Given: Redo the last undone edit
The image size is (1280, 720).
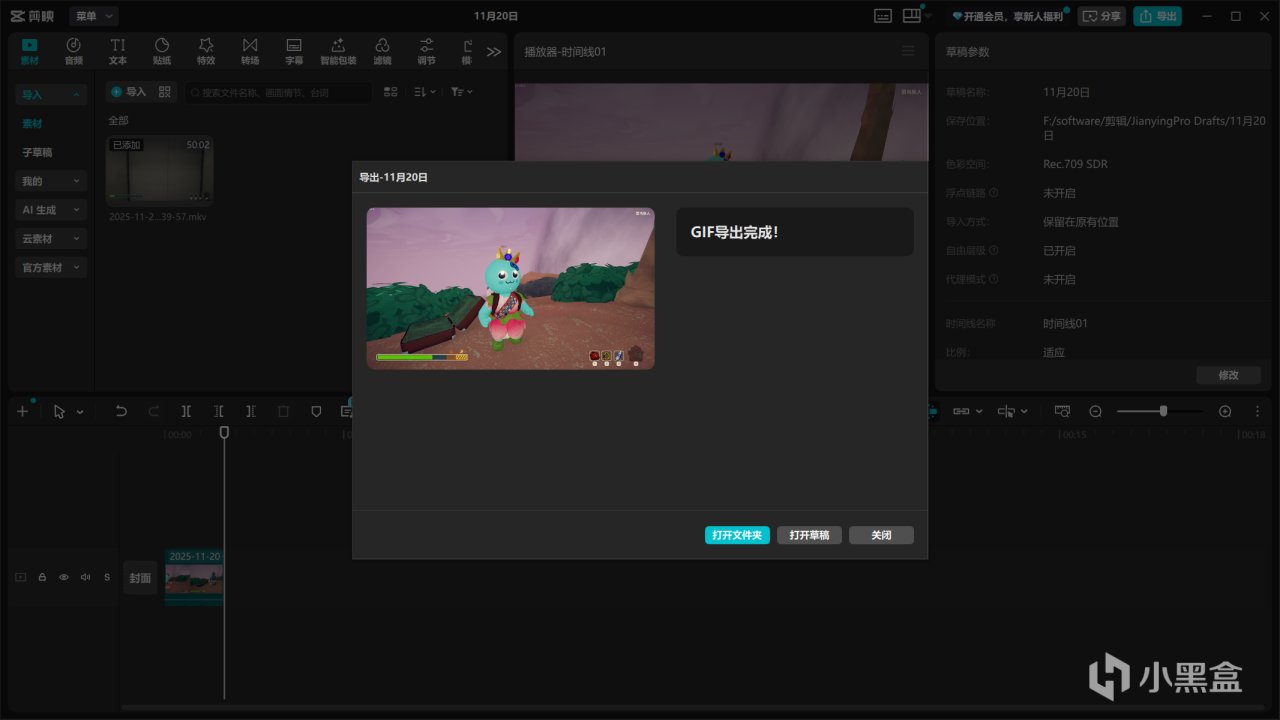Looking at the screenshot, I should 154,411.
